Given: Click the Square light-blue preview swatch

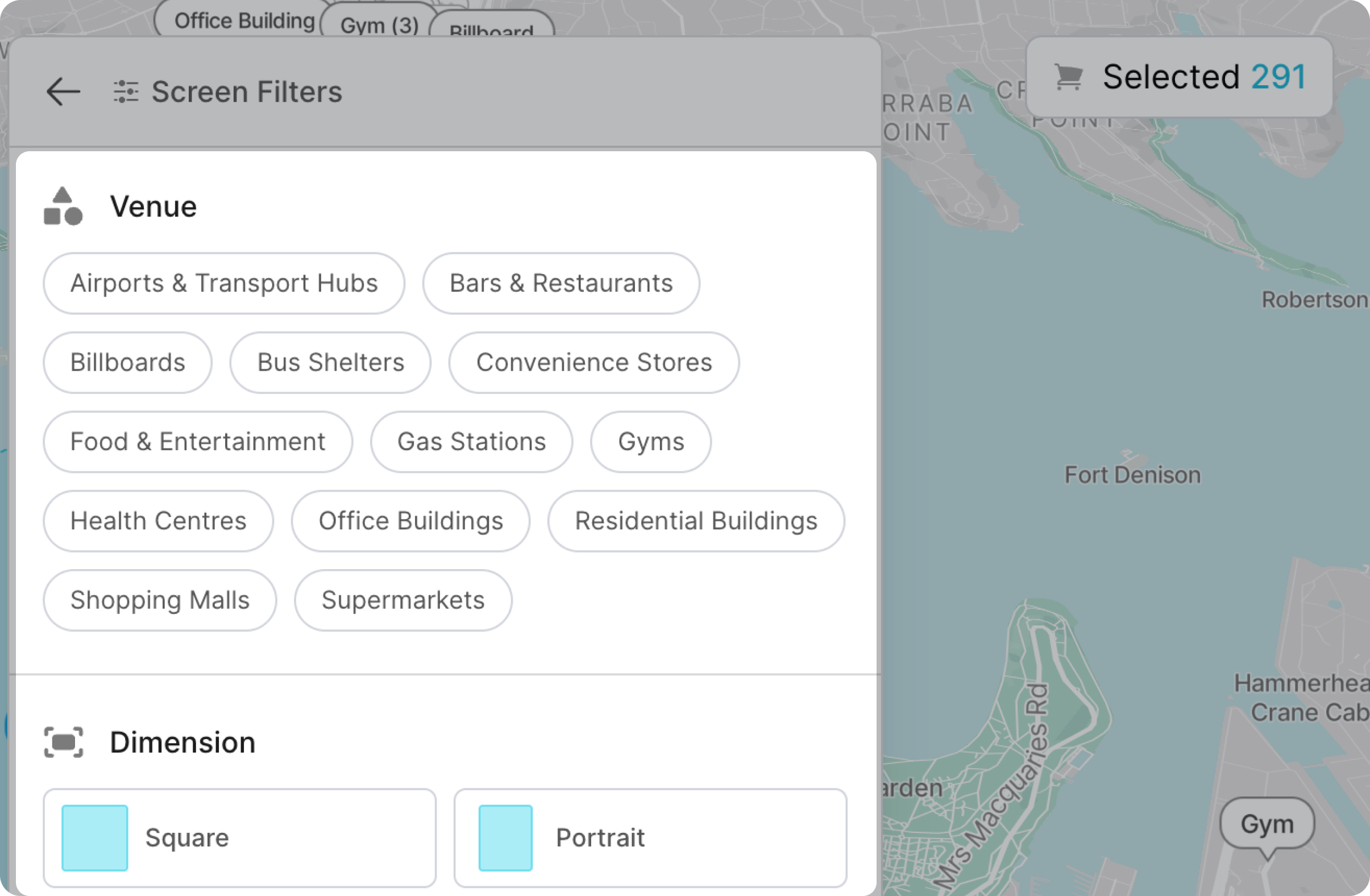Looking at the screenshot, I should coord(95,839).
